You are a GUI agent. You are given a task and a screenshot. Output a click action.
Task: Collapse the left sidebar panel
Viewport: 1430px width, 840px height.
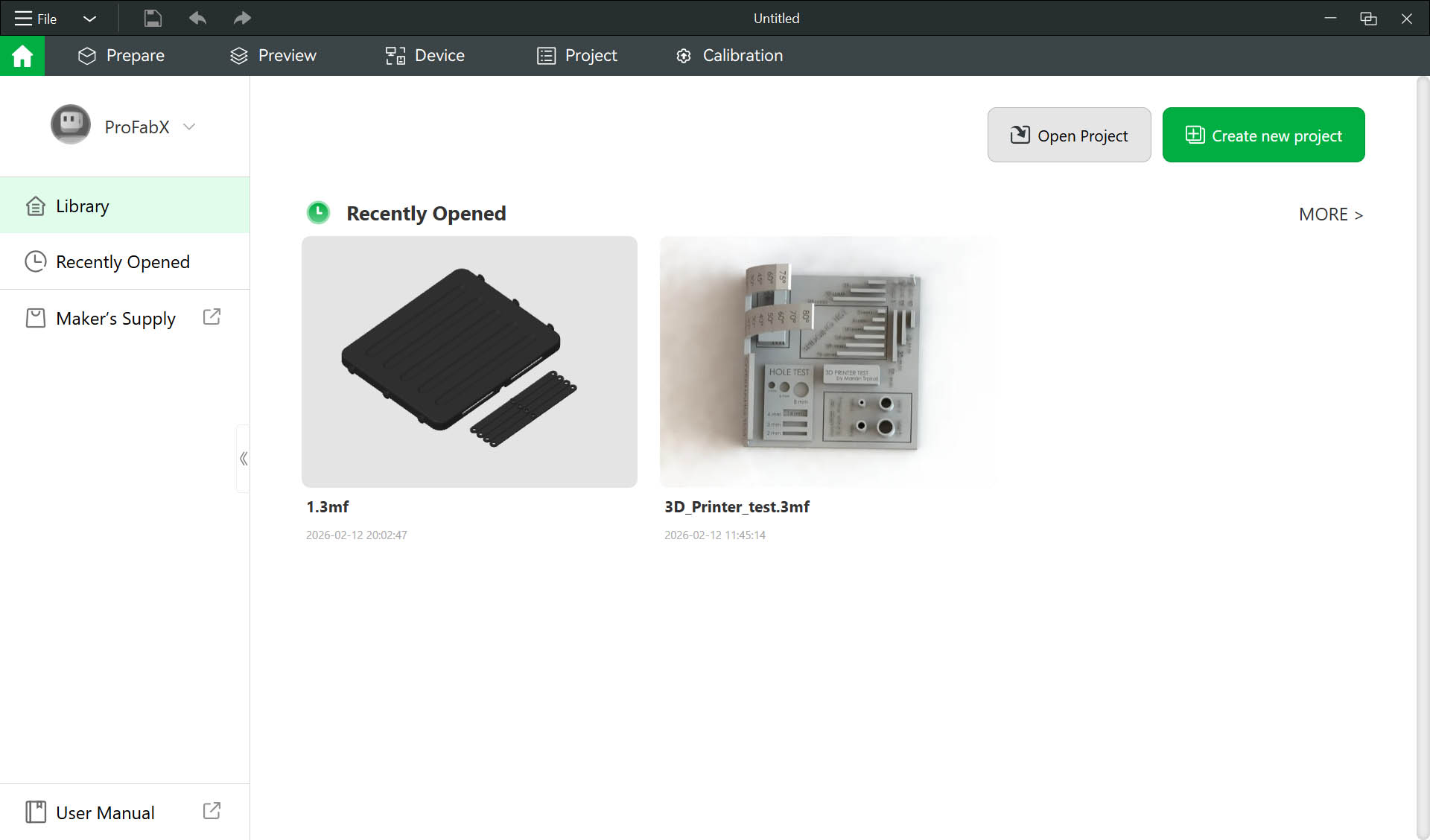(x=243, y=459)
